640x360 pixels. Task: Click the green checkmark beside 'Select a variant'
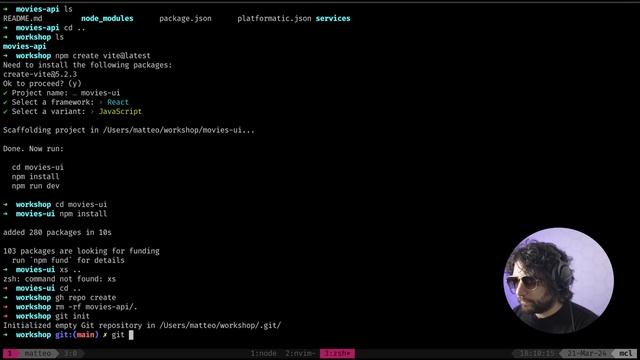(x=5, y=111)
